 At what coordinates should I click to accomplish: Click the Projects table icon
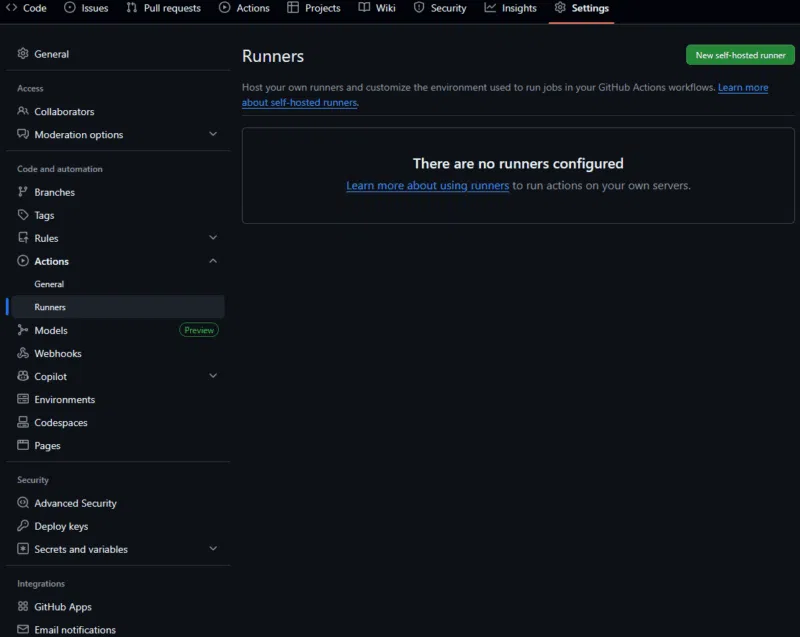[x=293, y=8]
